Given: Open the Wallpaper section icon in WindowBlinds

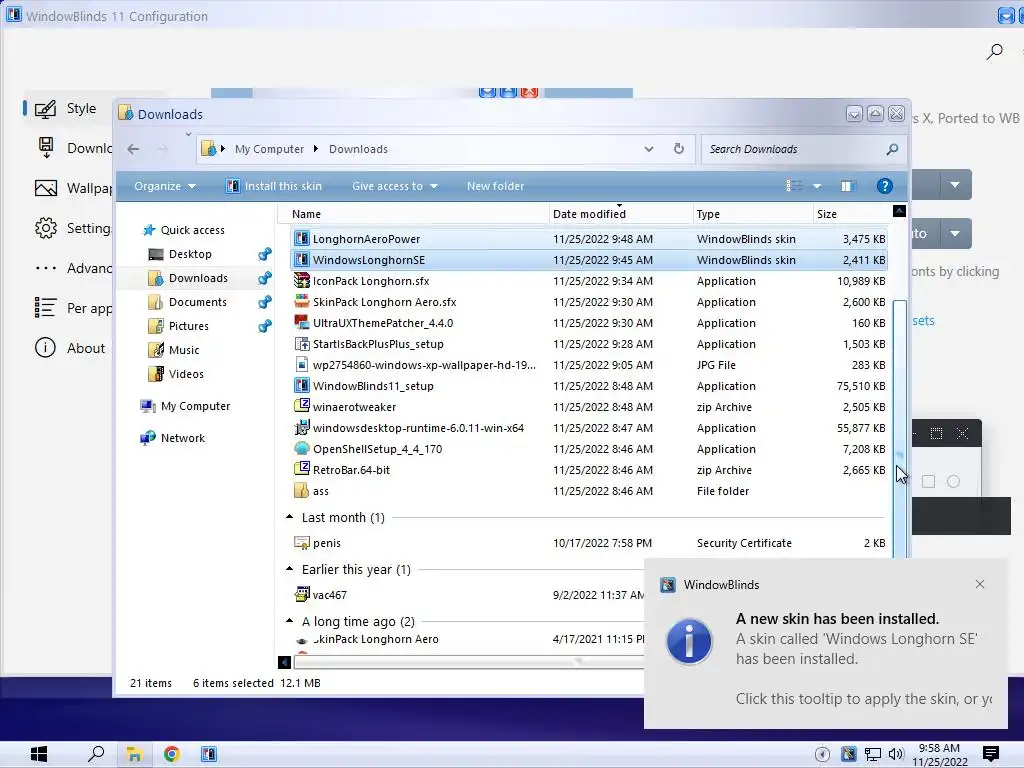Looking at the screenshot, I should click(x=46, y=189).
